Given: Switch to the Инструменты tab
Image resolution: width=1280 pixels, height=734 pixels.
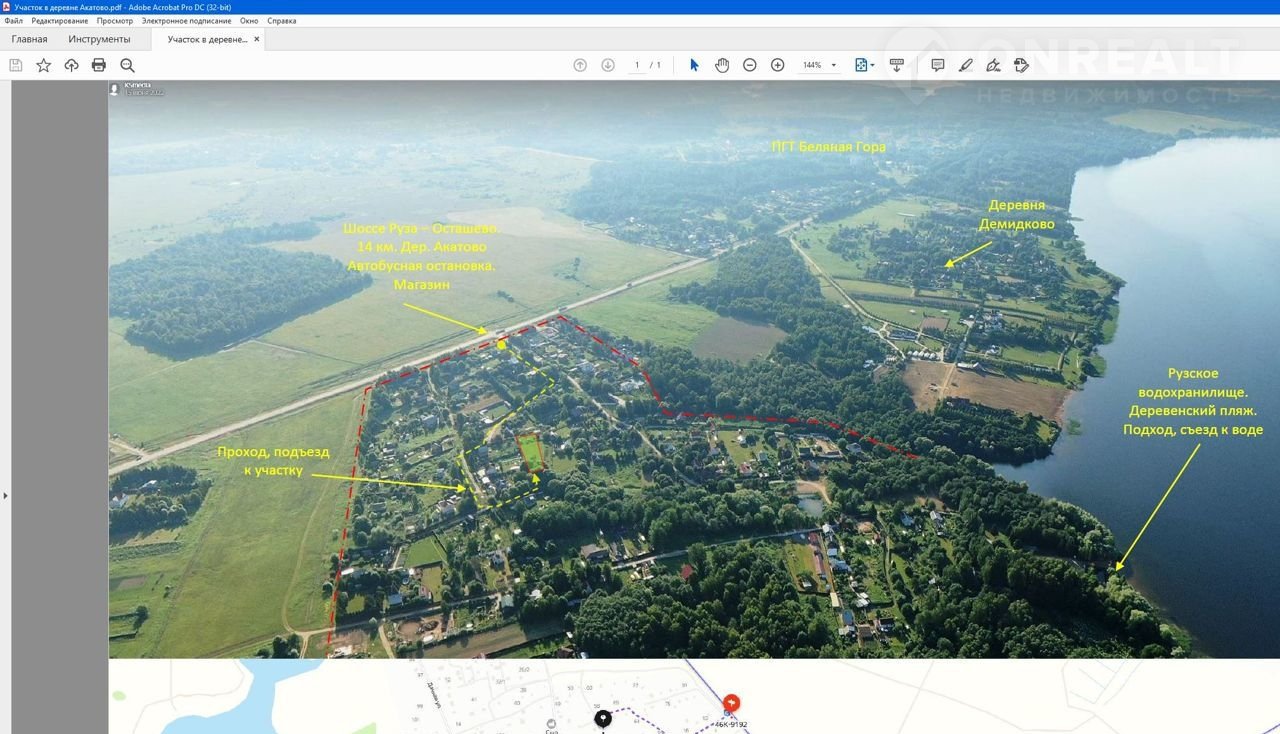Looking at the screenshot, I should [x=99, y=39].
